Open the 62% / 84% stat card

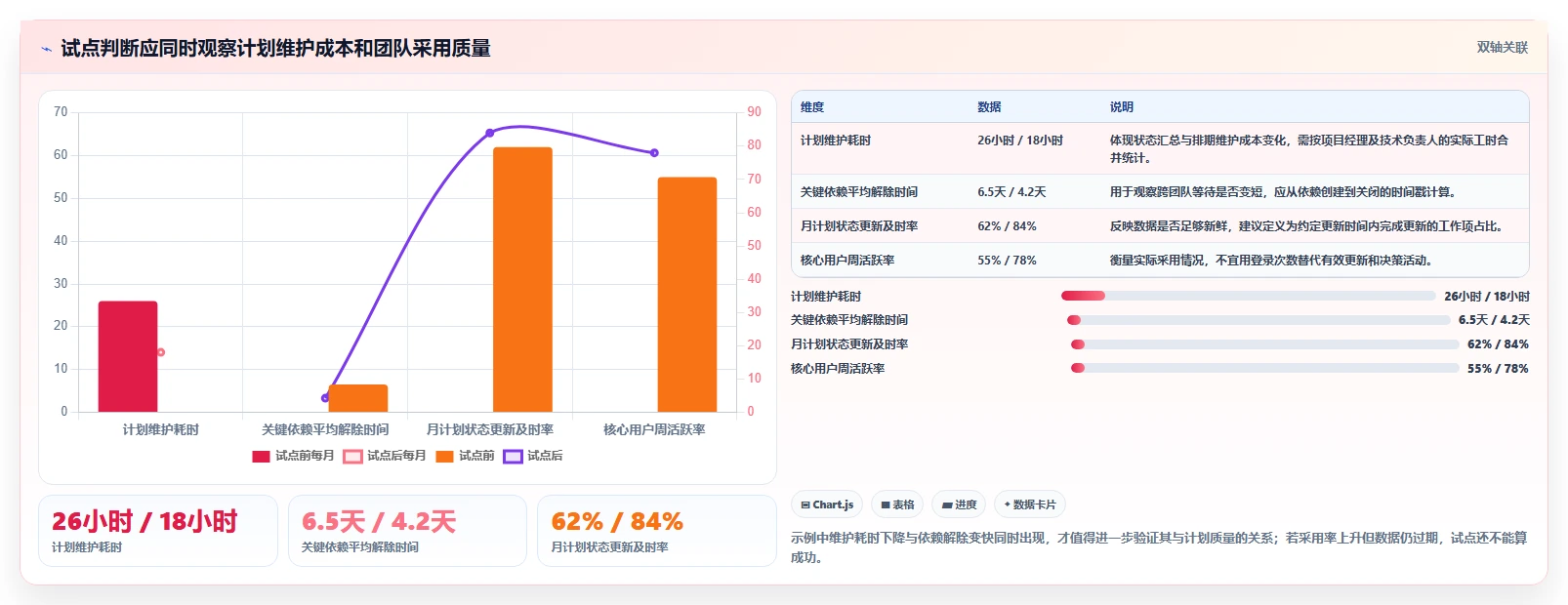(656, 531)
